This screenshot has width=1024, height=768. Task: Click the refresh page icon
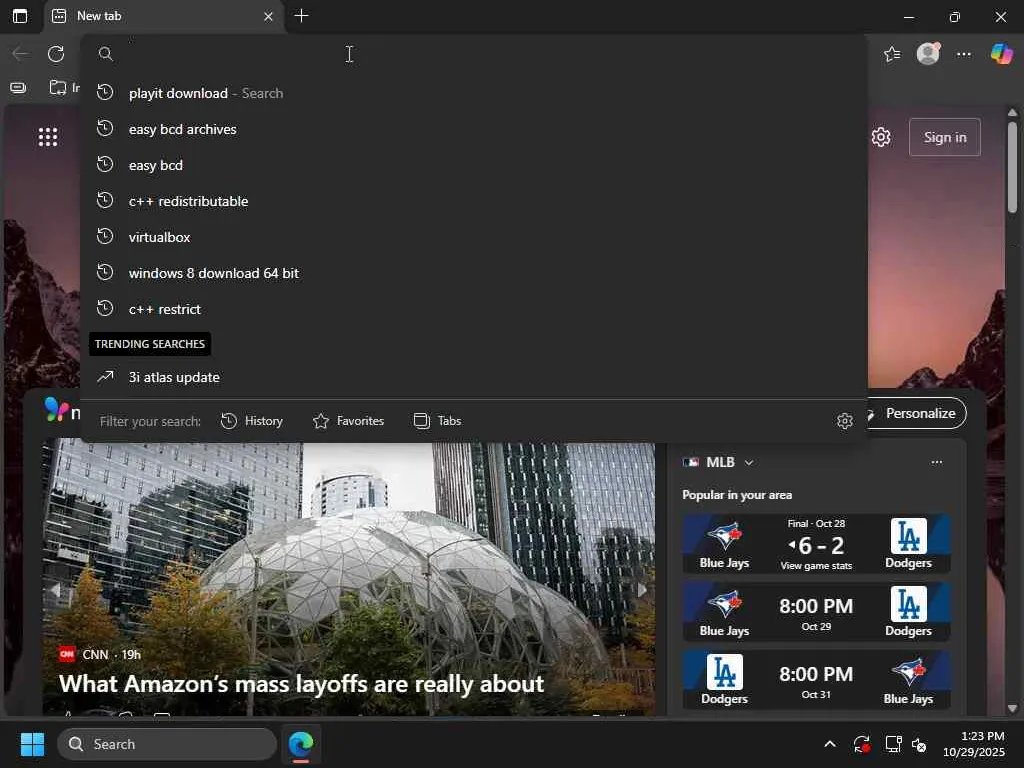click(56, 54)
